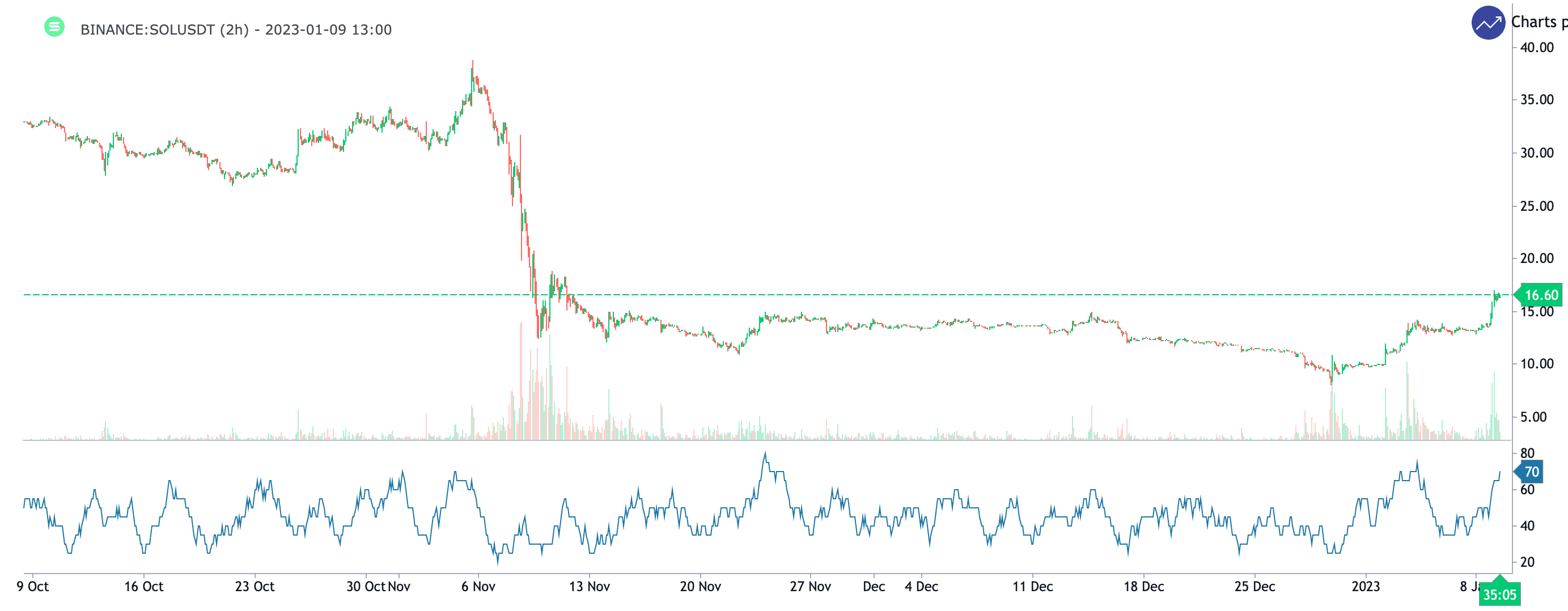Click the 40.00 price axis label
Viewport: 1568px width, 611px height.
[x=1536, y=48]
